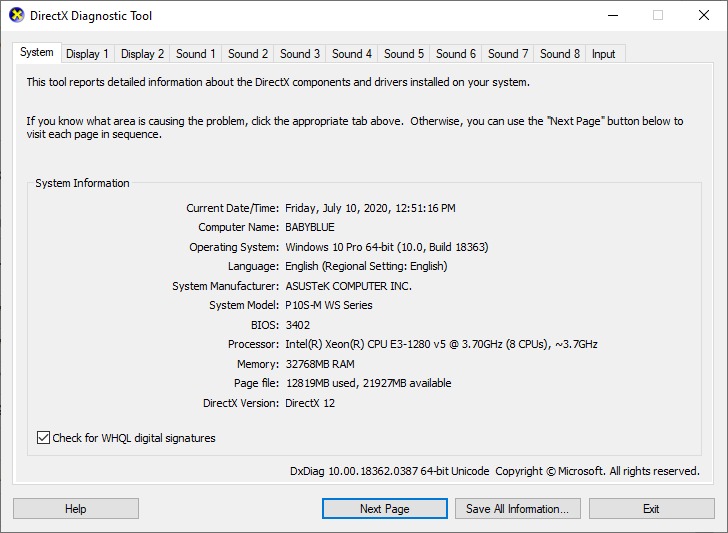This screenshot has height=533, width=728.
Task: View the Sound 7 tab
Action: pos(508,54)
